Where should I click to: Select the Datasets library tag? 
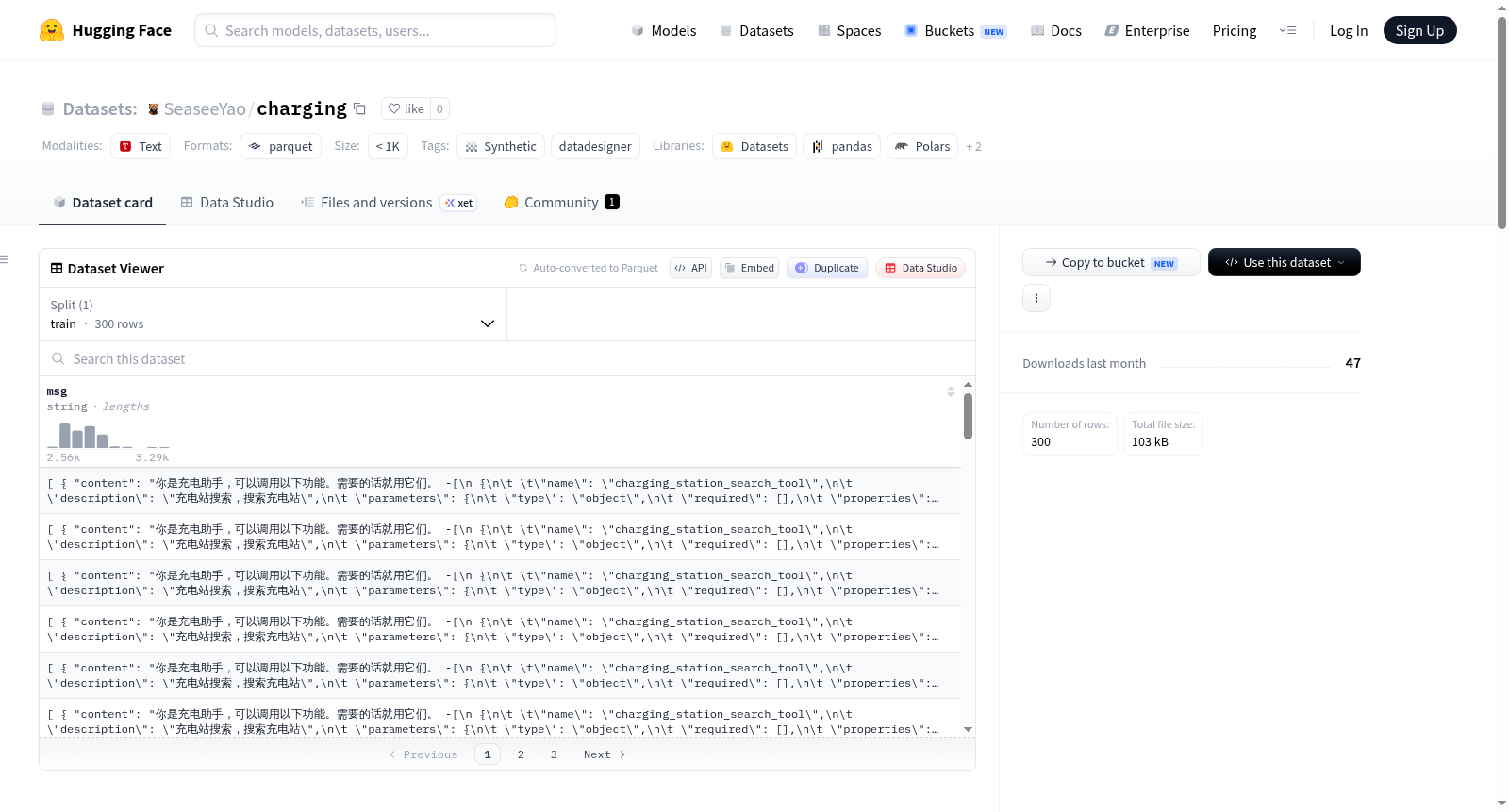[x=754, y=146]
